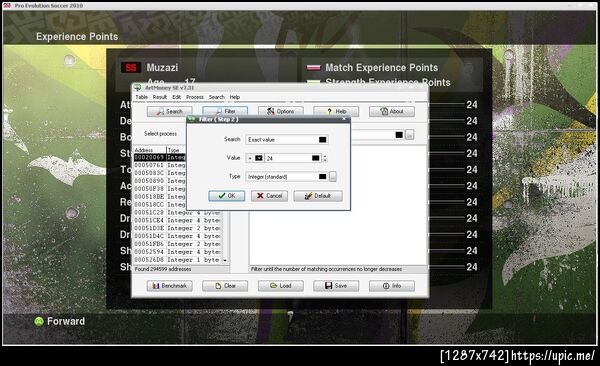The height and width of the screenshot is (366, 600).
Task: Run the Benchmark button at bottom
Action: coord(170,286)
